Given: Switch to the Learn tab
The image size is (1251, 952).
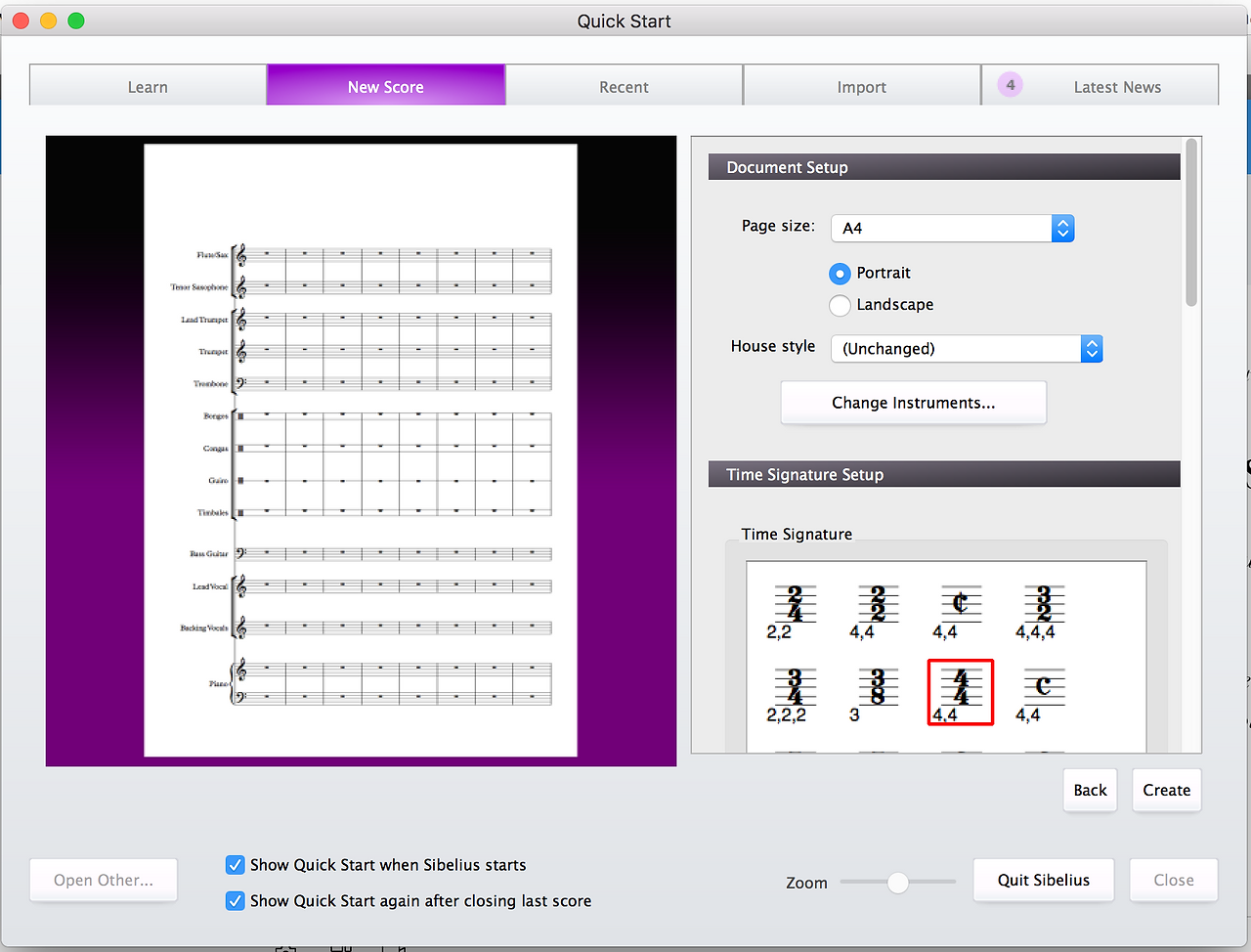Looking at the screenshot, I should pos(148,86).
